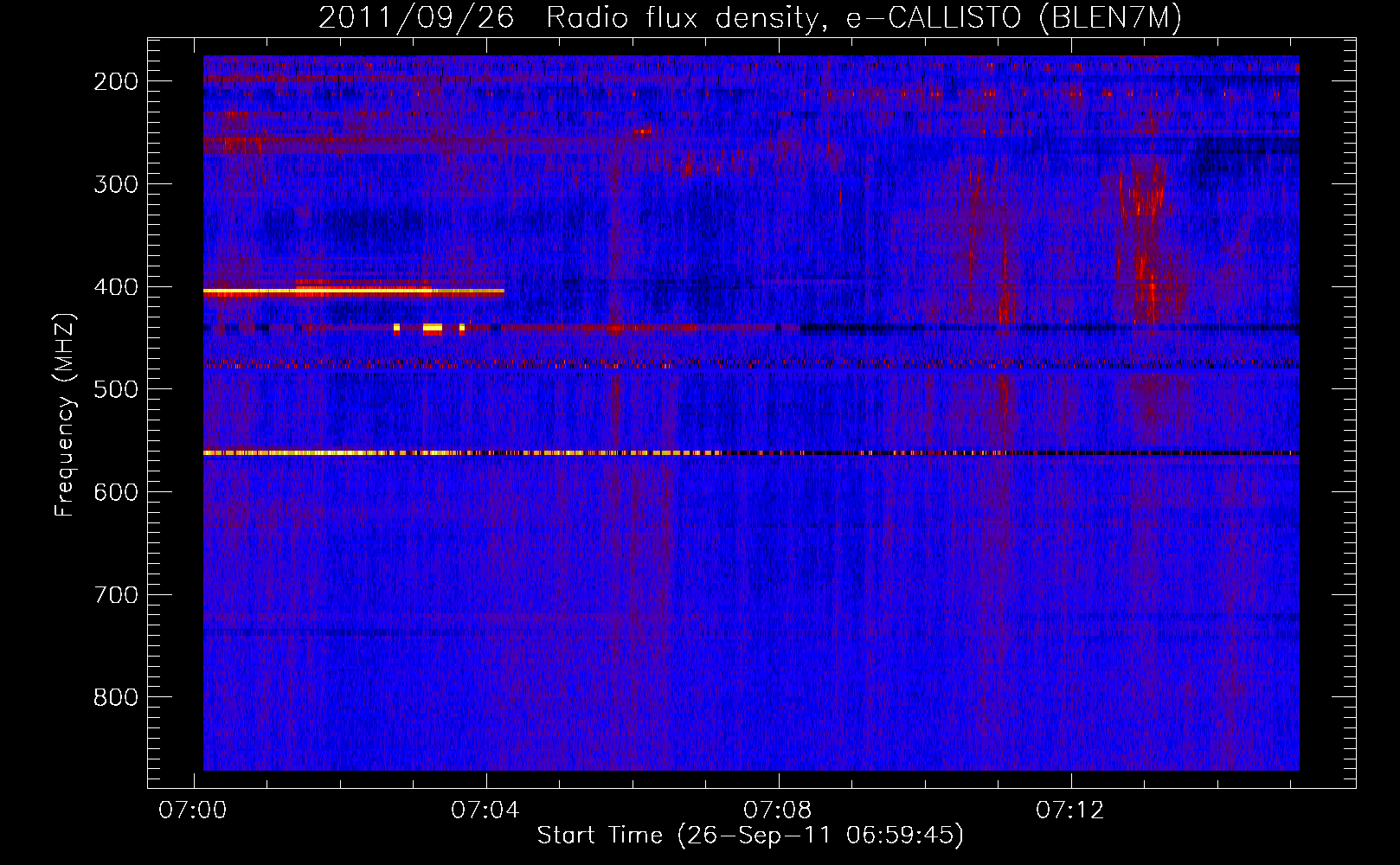The image size is (1400, 865).
Task: Click the 300 frequency tick label
Action: 116,184
